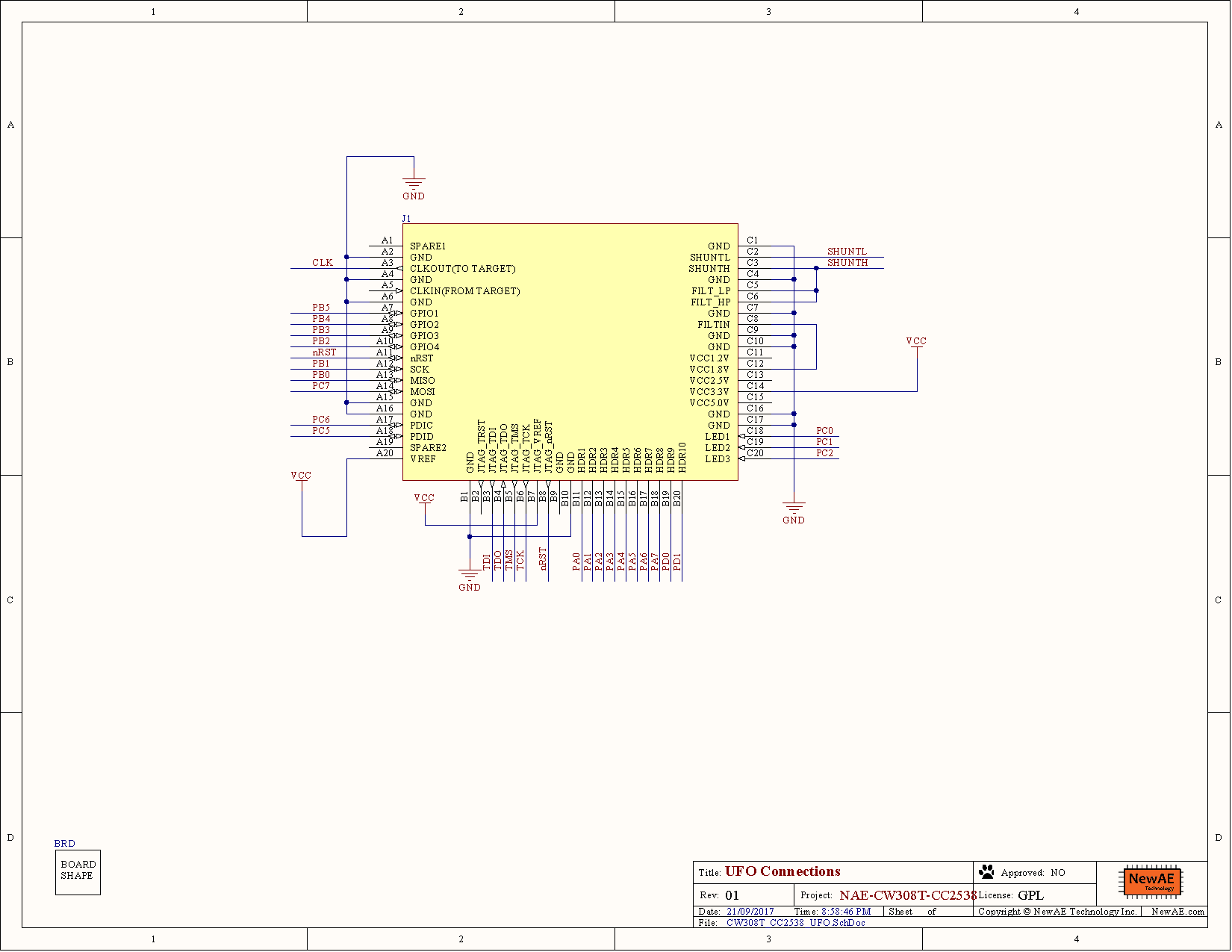Select the PB1 net label
This screenshot has height=952, width=1232.
(x=321, y=364)
